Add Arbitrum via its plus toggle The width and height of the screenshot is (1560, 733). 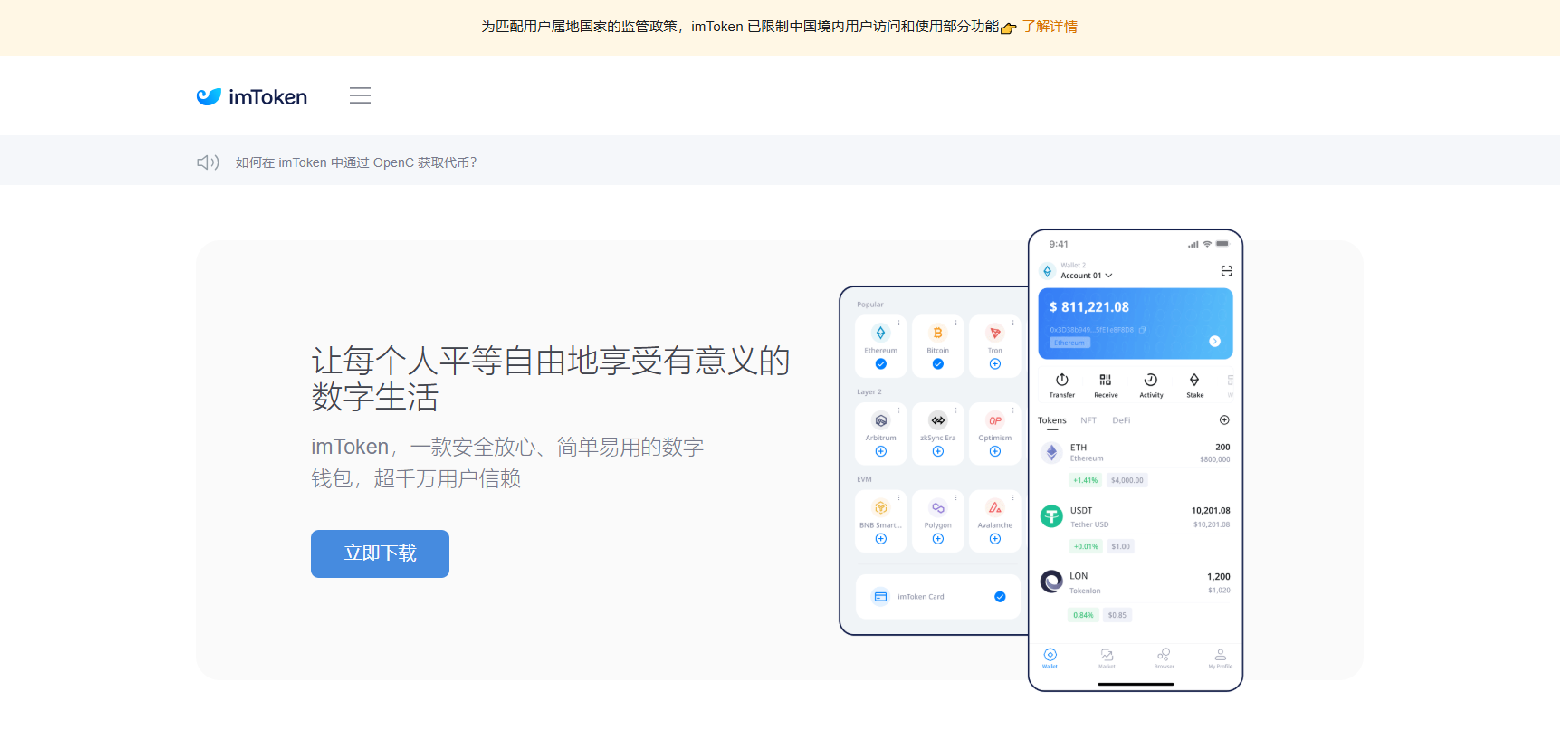coord(881,451)
